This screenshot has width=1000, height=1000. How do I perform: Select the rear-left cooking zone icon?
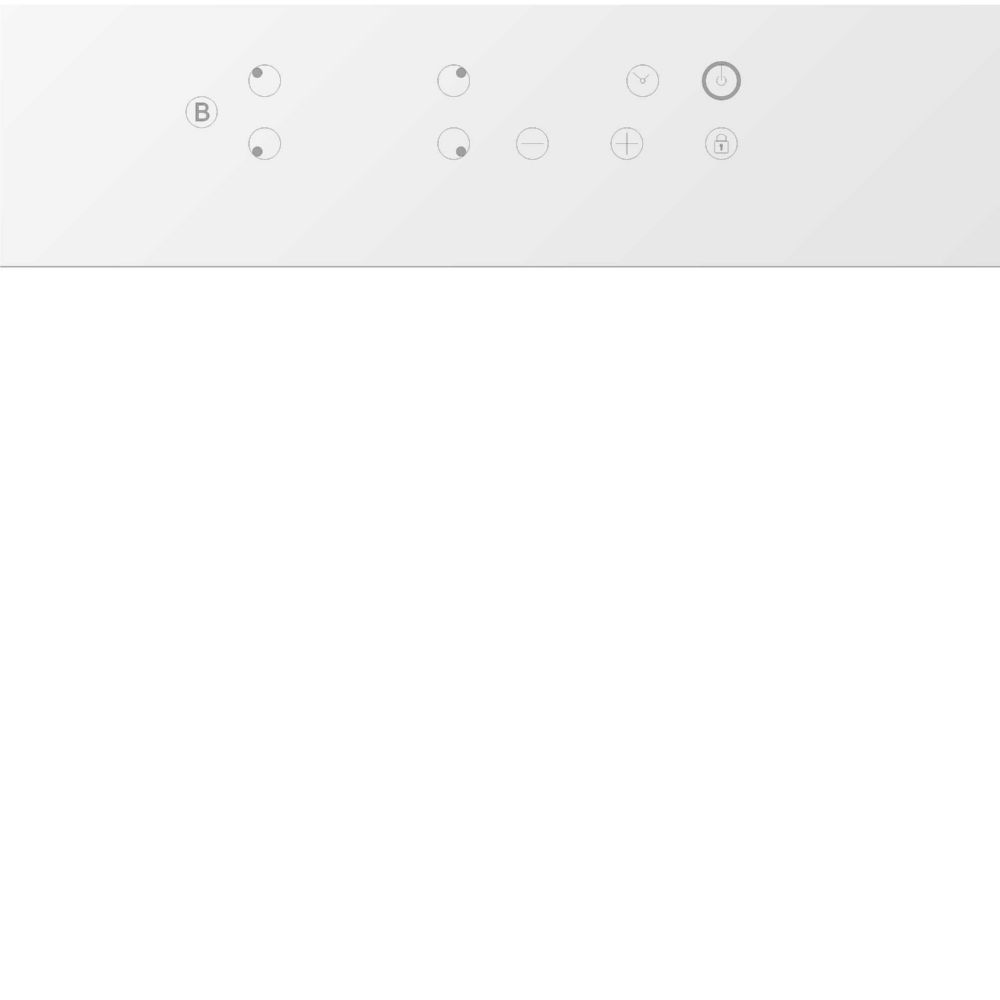[x=265, y=81]
